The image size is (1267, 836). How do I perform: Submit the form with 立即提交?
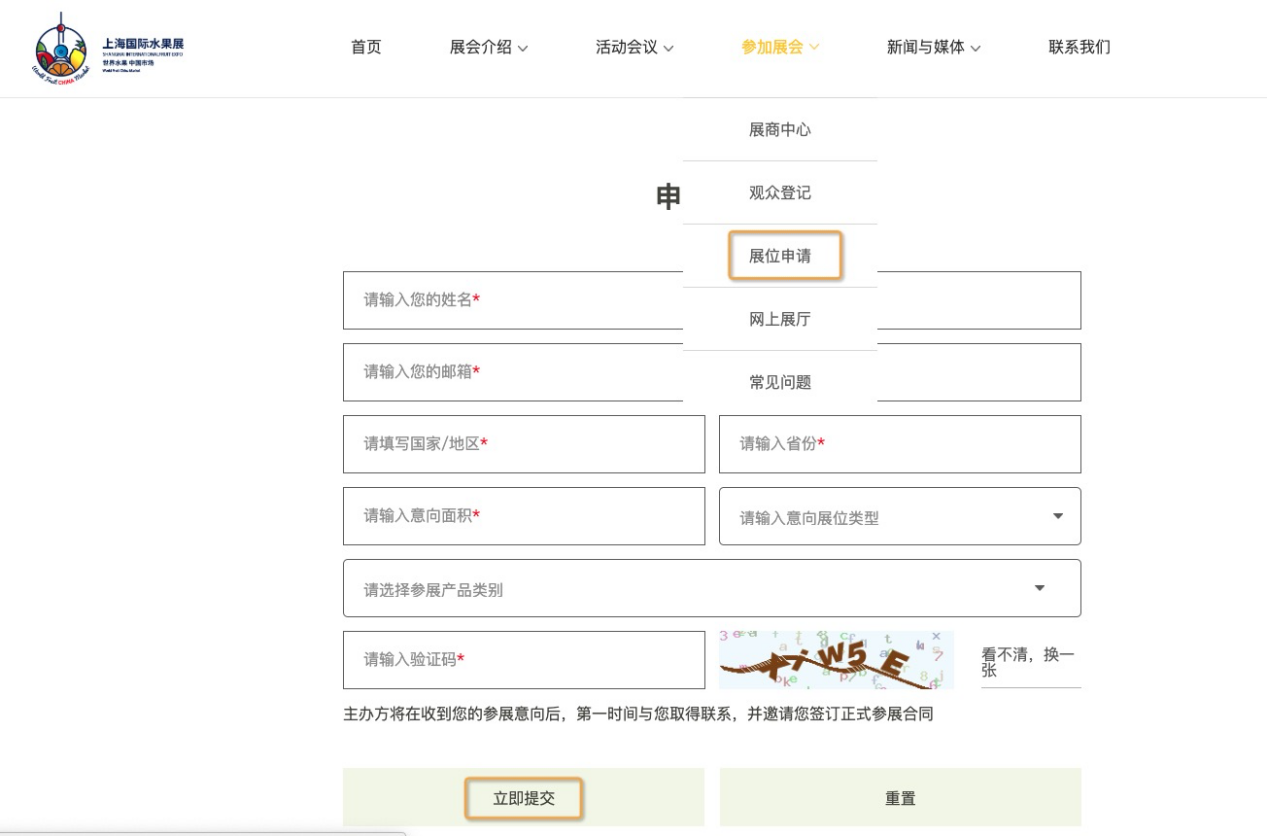pos(523,798)
